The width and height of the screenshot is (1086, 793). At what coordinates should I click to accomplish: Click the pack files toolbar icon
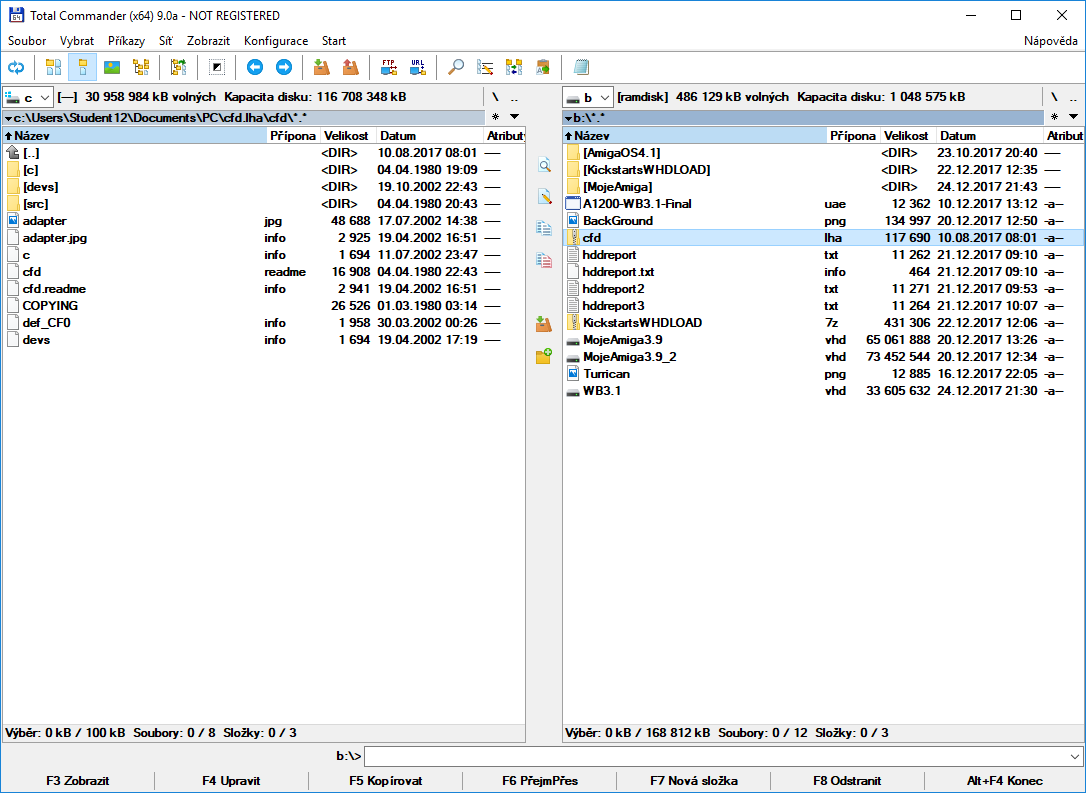click(x=321, y=67)
